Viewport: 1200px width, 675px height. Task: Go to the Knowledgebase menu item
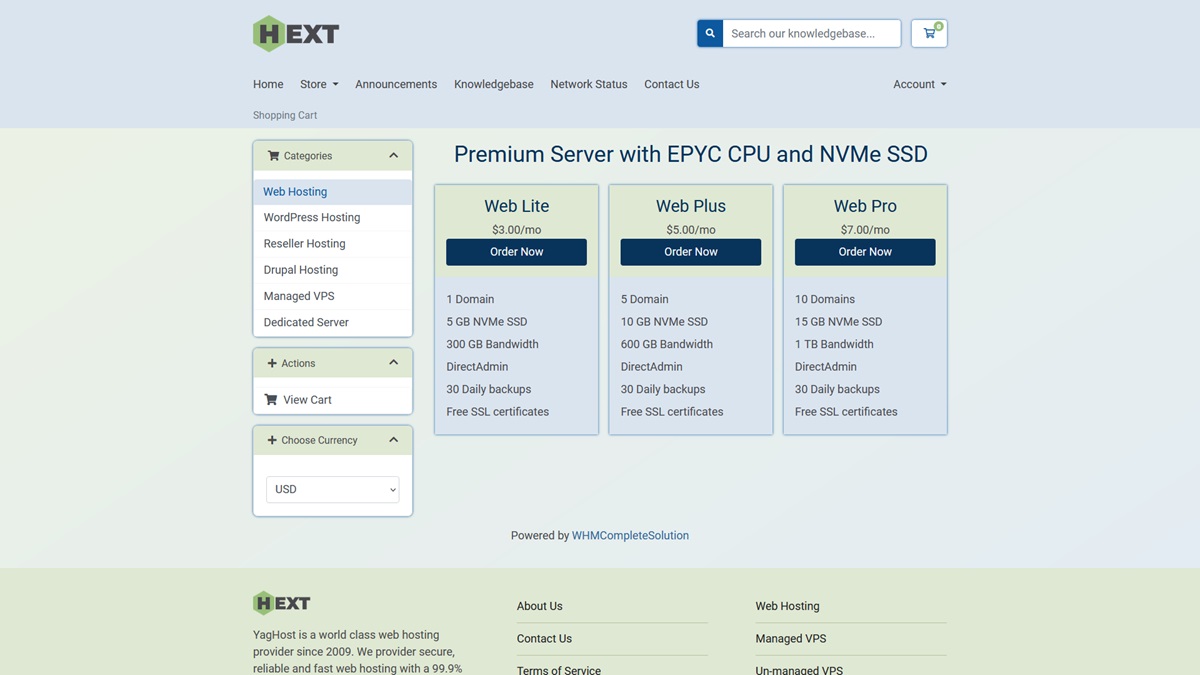(x=493, y=84)
